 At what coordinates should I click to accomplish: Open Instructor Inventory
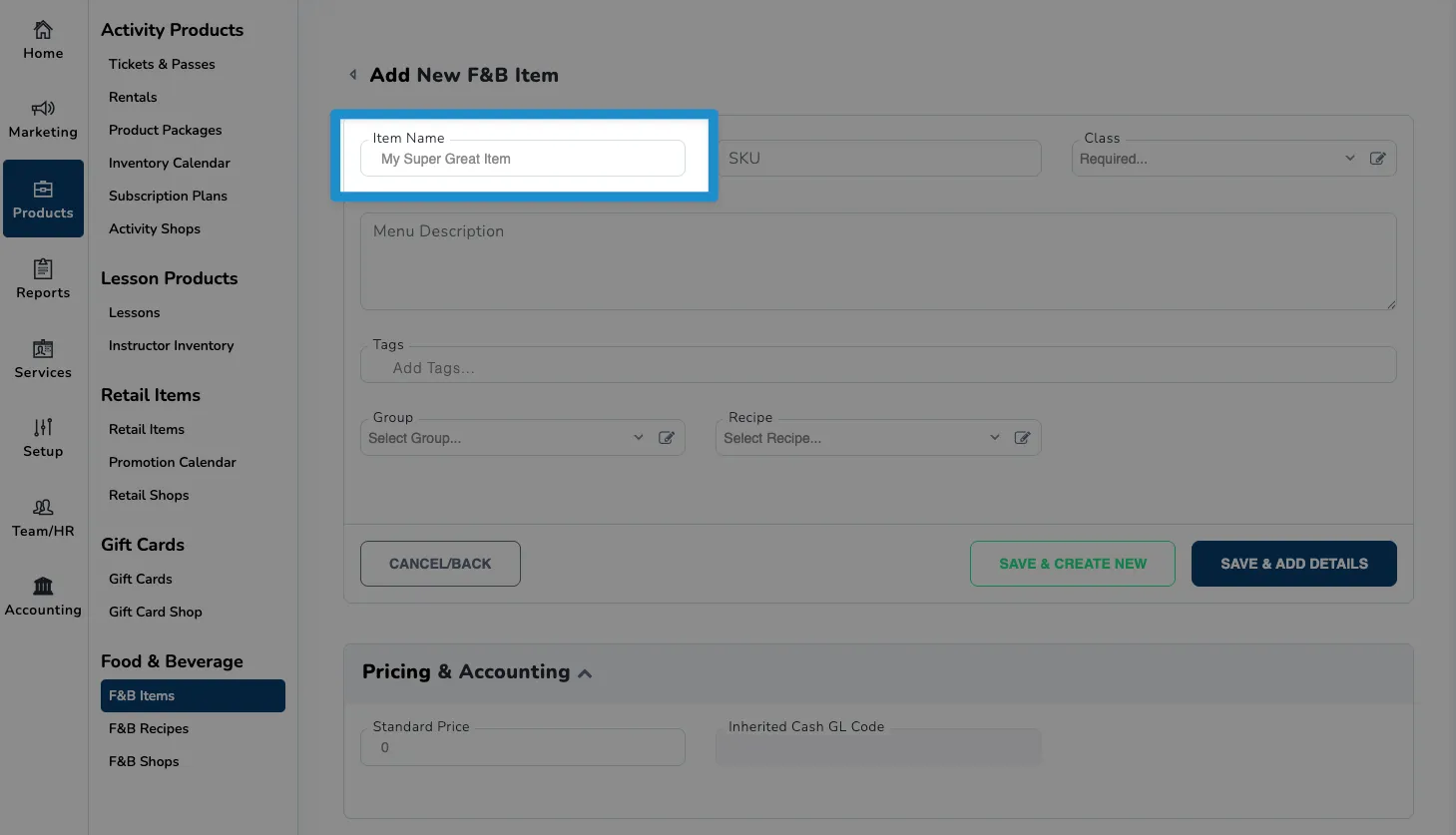[x=171, y=345]
